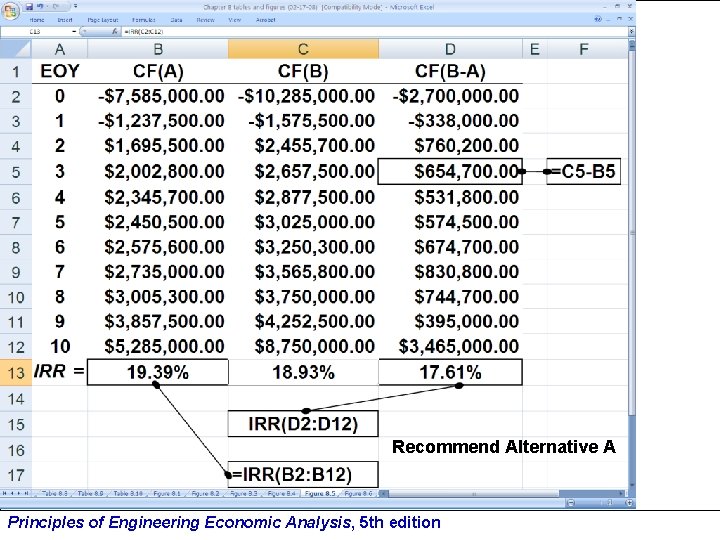
Task: Click the Name Box showing C13
Action: point(37,31)
